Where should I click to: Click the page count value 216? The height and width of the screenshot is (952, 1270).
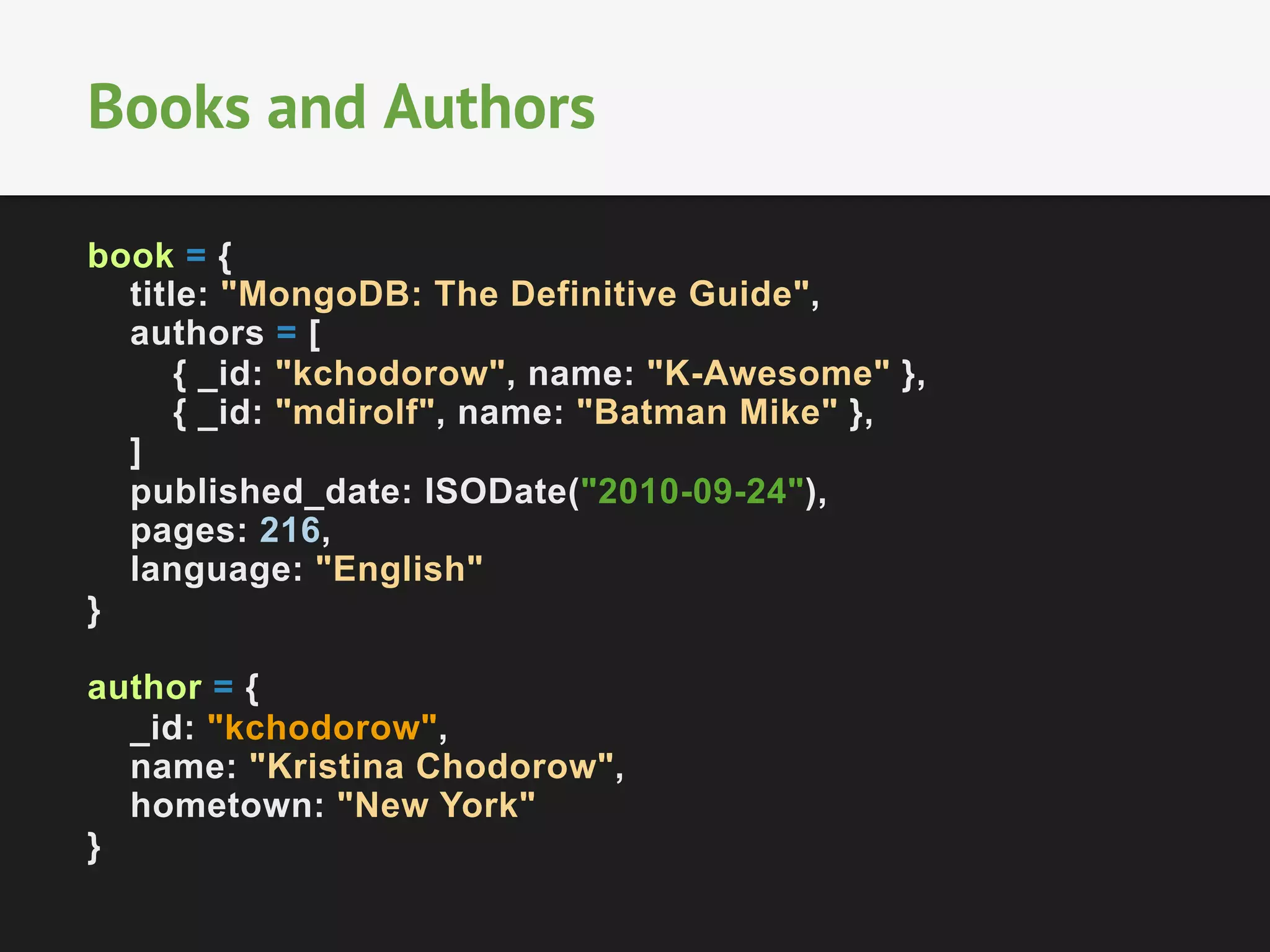(290, 531)
